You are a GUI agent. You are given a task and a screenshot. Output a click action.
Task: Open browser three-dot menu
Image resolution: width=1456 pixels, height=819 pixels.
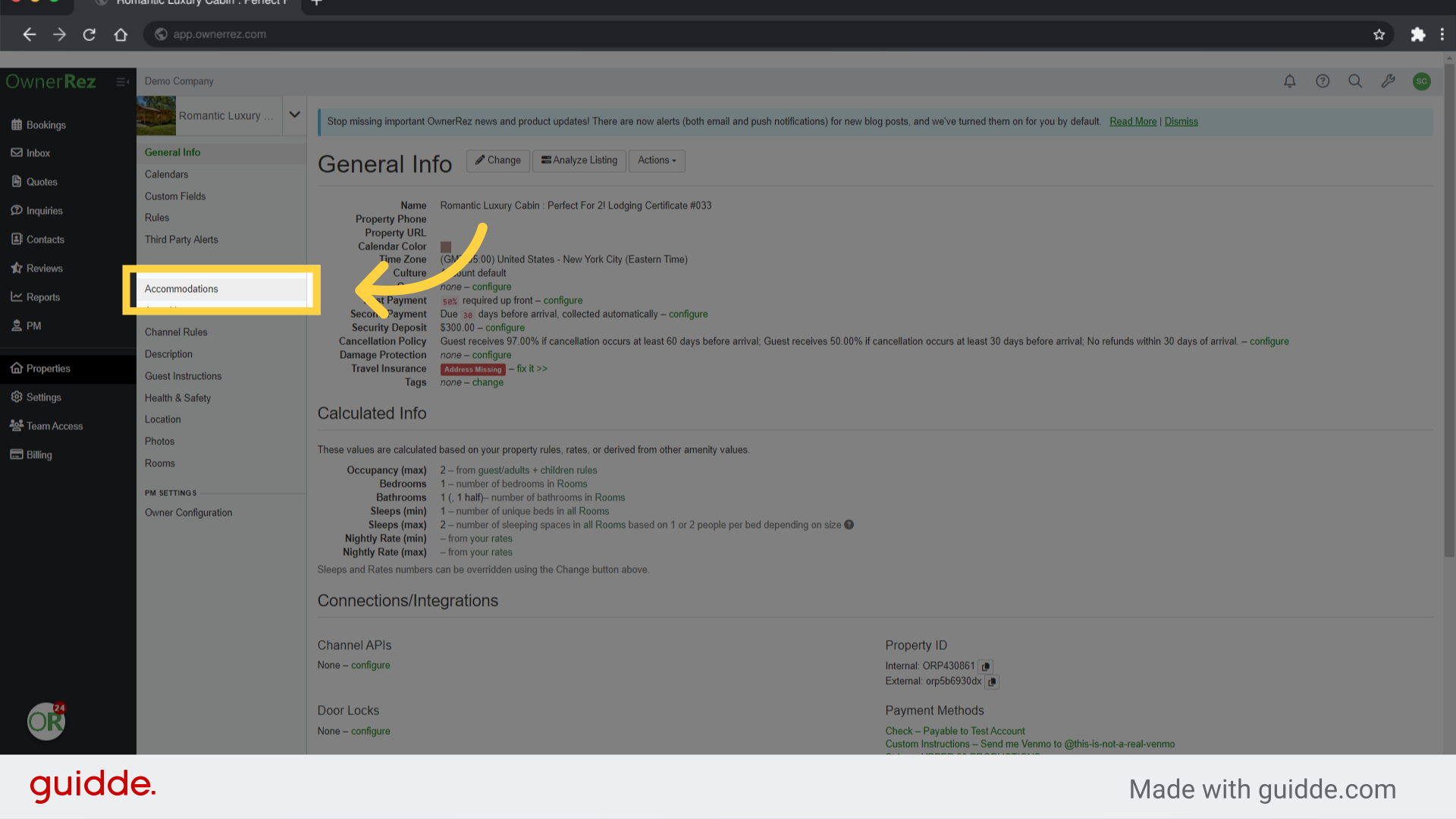[x=1442, y=34]
